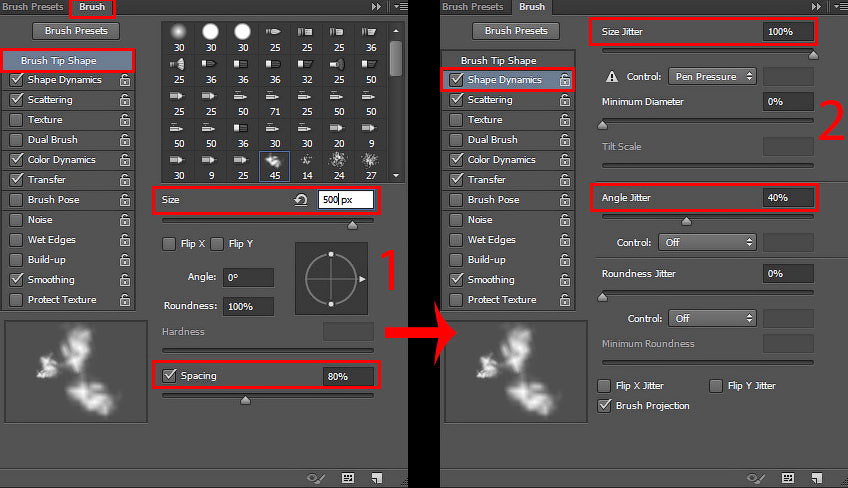This screenshot has width=848, height=488.
Task: Toggle Texture lock icon in Brush Tip Shape view
Action: (x=125, y=120)
